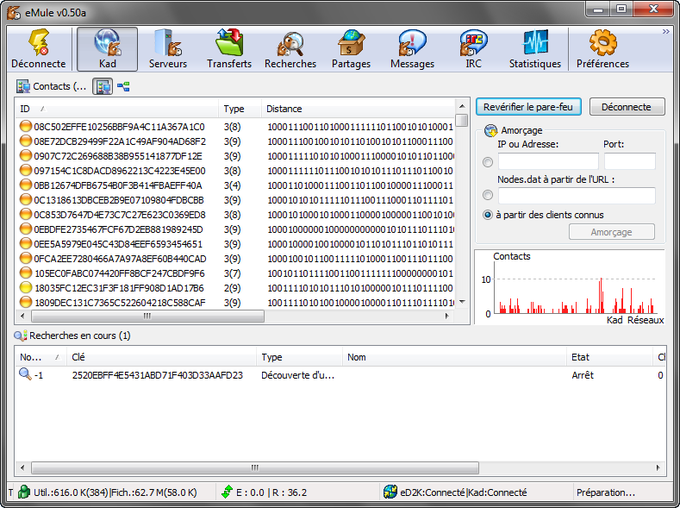Sort contacts by the Distance column
This screenshot has width=680, height=508.
pyautogui.click(x=358, y=108)
